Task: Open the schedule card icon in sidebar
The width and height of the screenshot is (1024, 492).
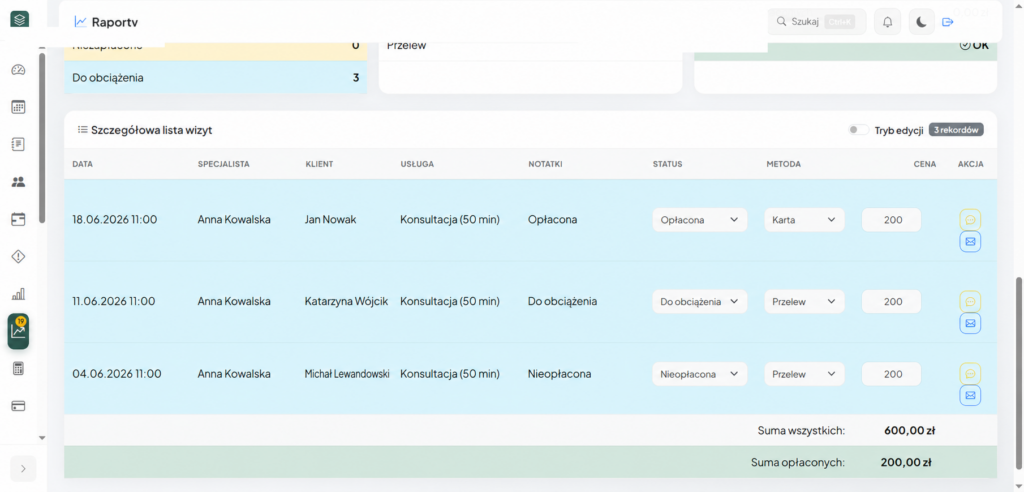Action: coord(19,220)
